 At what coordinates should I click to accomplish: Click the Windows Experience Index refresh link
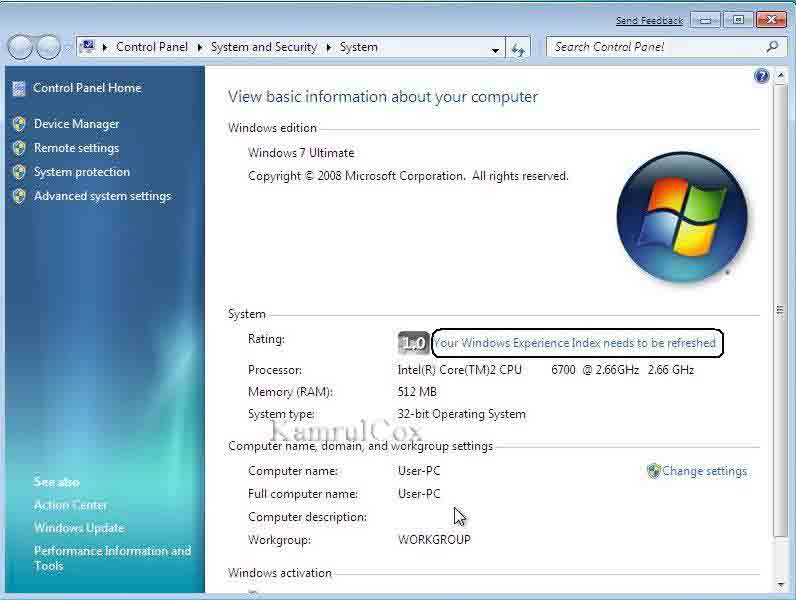[574, 343]
